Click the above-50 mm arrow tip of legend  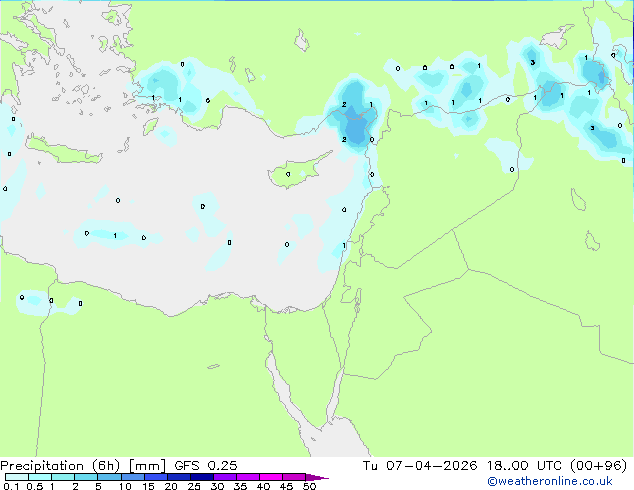tap(317, 478)
